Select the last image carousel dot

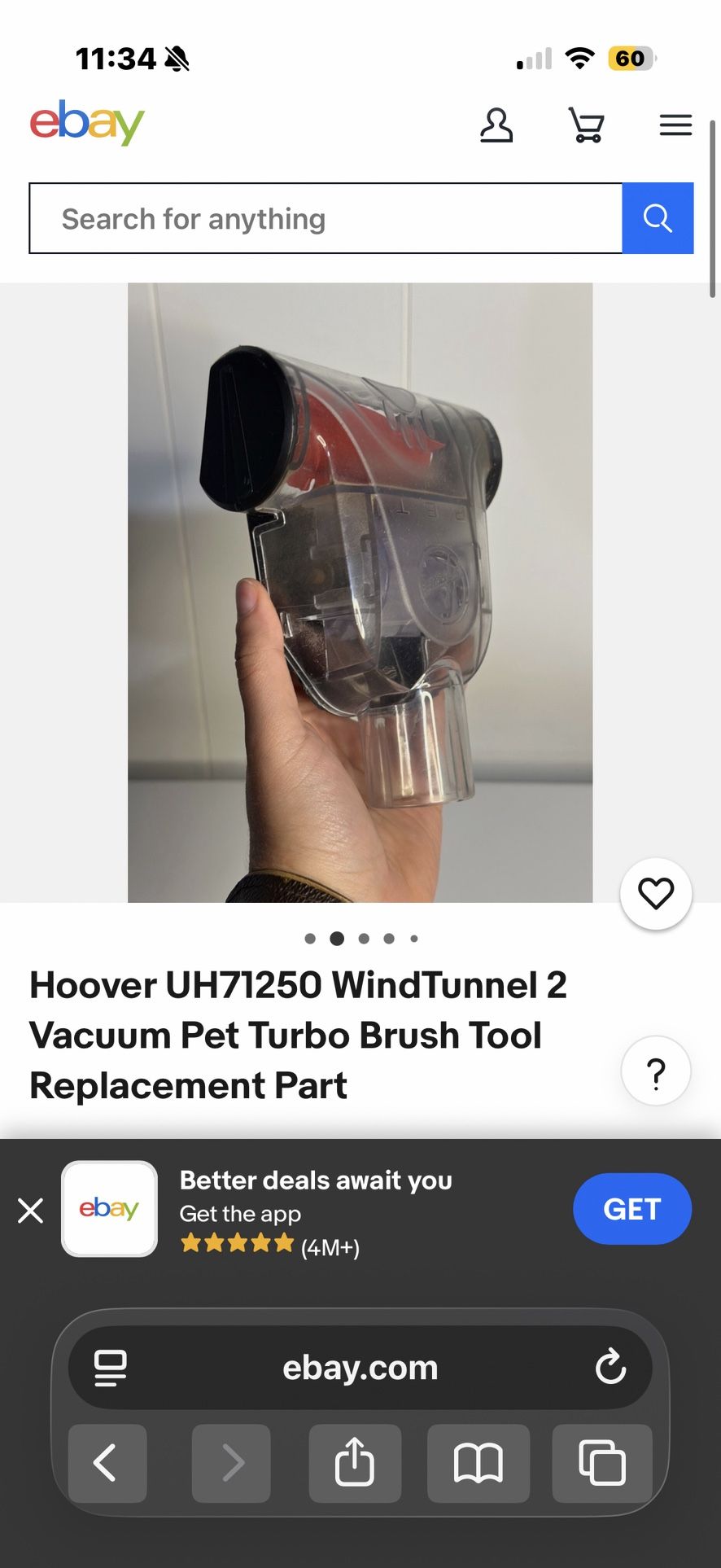(414, 939)
